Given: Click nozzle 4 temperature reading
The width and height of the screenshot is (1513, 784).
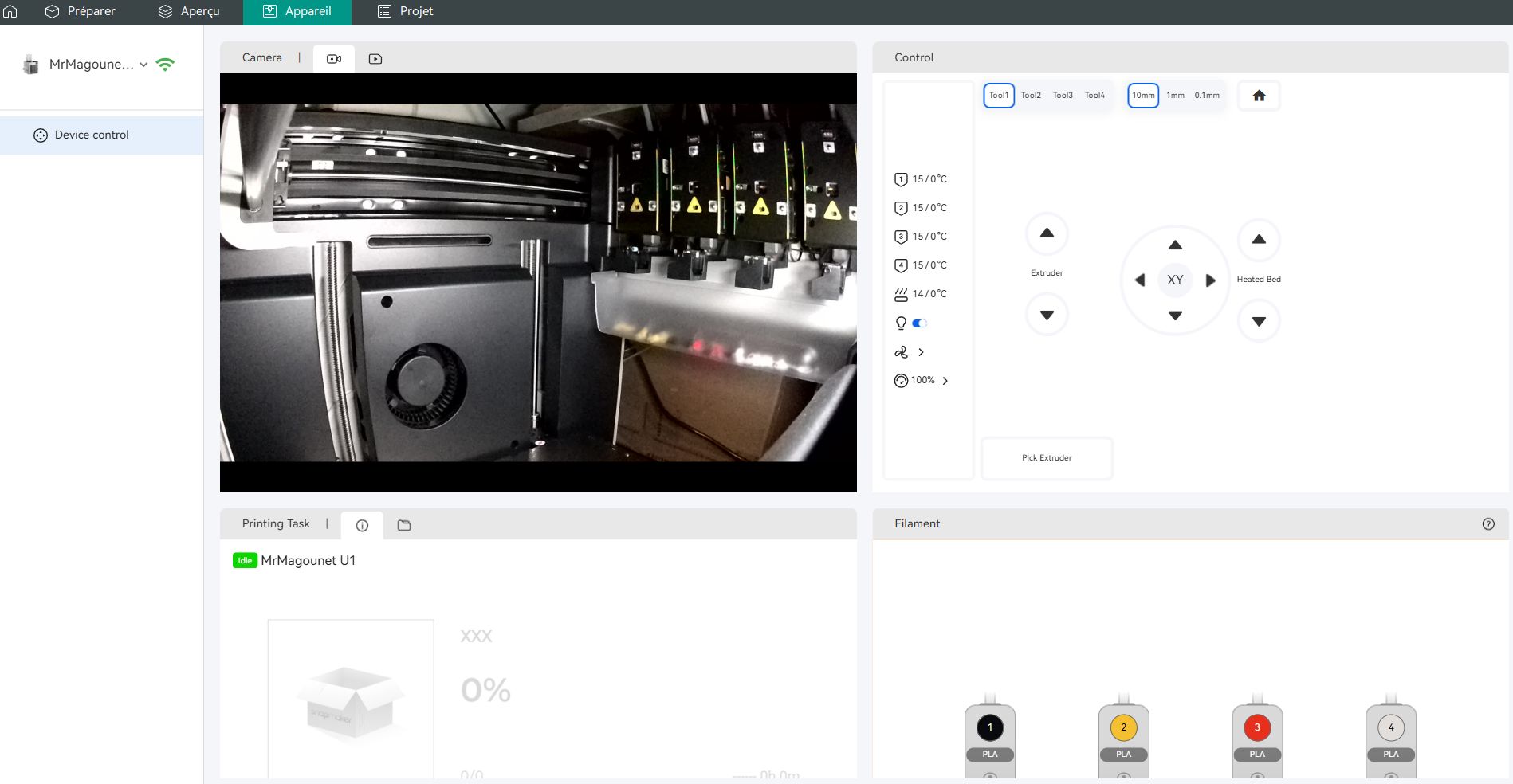Looking at the screenshot, I should point(929,265).
